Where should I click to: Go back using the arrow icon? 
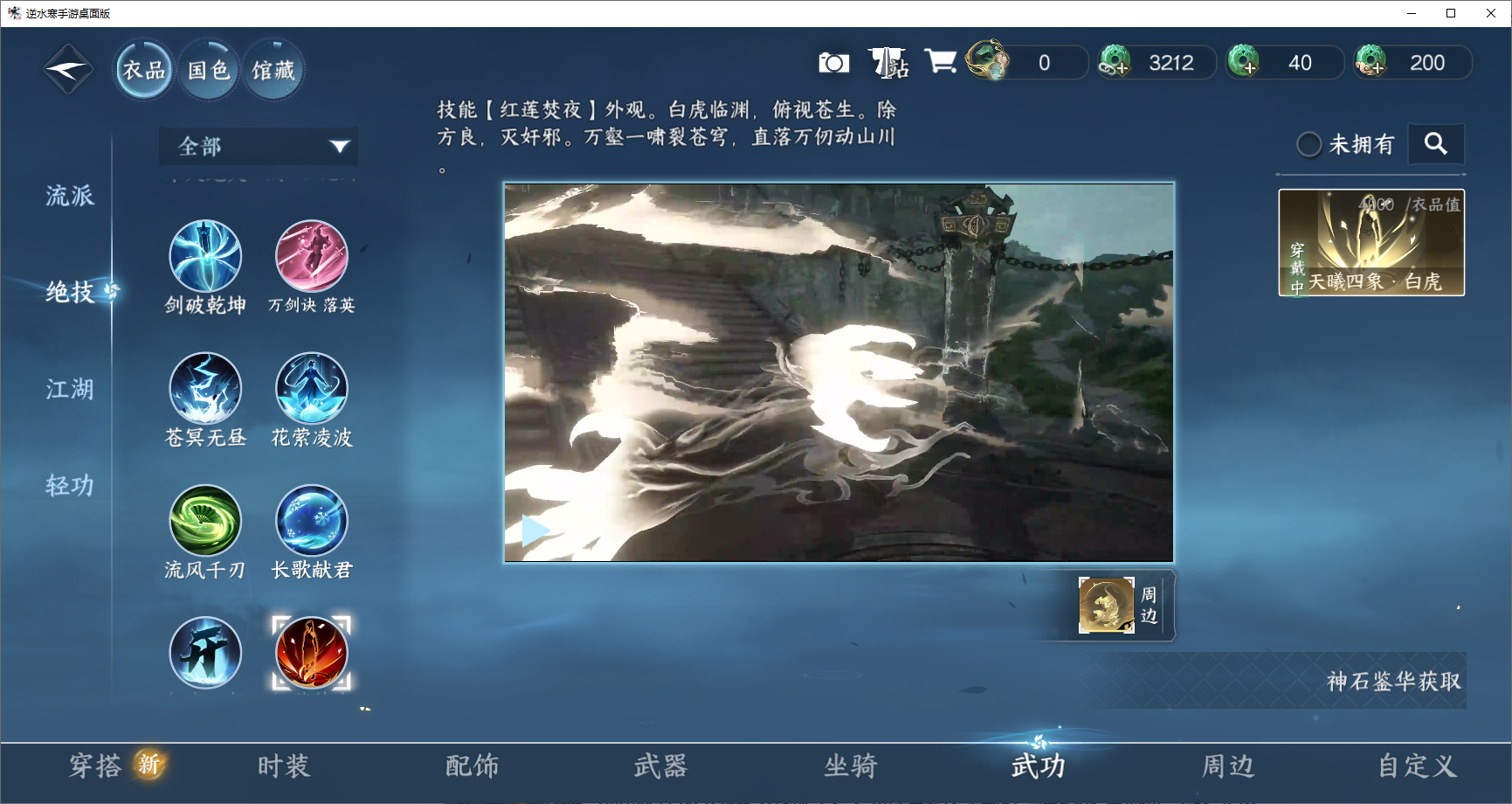68,69
